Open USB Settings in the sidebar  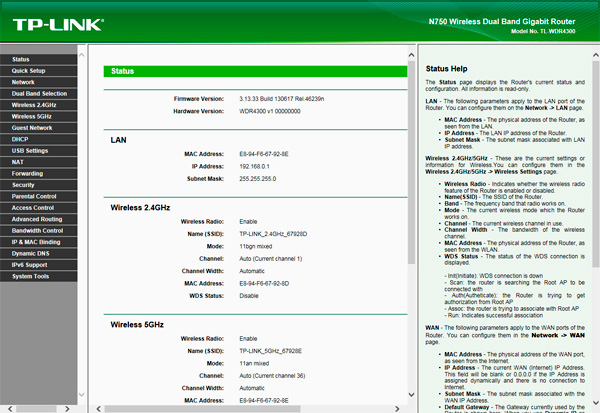coord(30,150)
